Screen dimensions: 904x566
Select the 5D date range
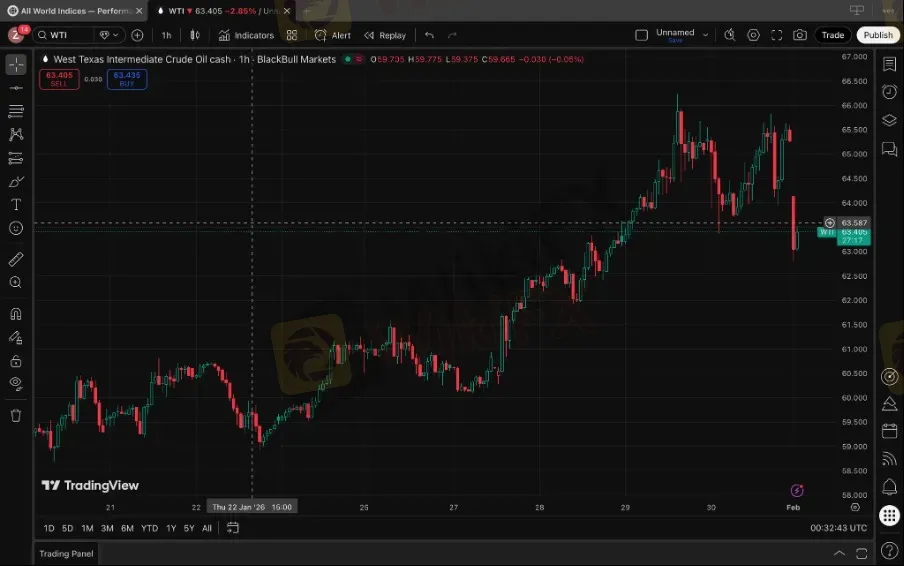[67, 528]
